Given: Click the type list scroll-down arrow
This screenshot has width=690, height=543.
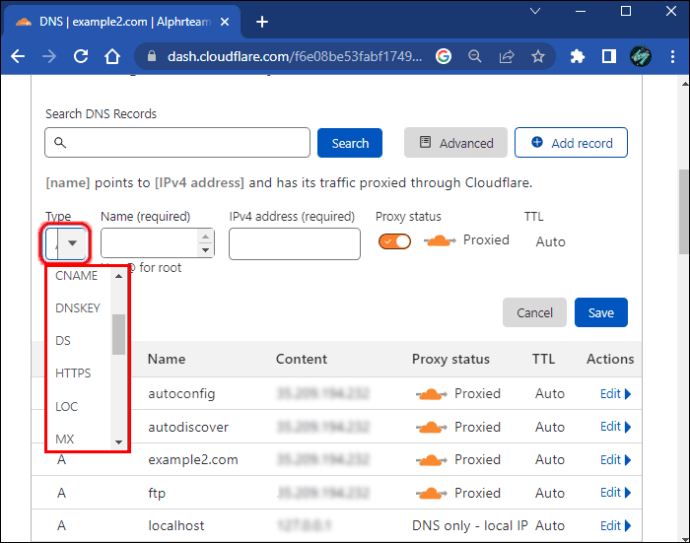Looking at the screenshot, I should click(118, 442).
